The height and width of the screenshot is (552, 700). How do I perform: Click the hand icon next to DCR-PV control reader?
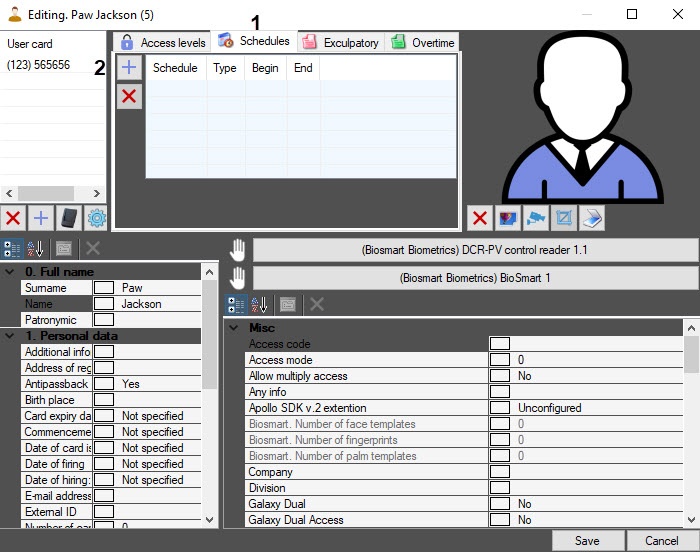(238, 250)
